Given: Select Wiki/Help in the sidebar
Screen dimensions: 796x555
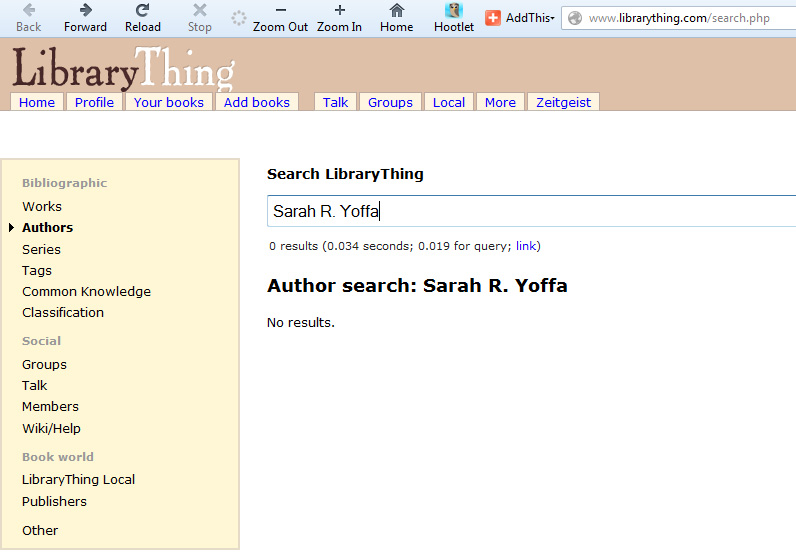Looking at the screenshot, I should tap(51, 429).
